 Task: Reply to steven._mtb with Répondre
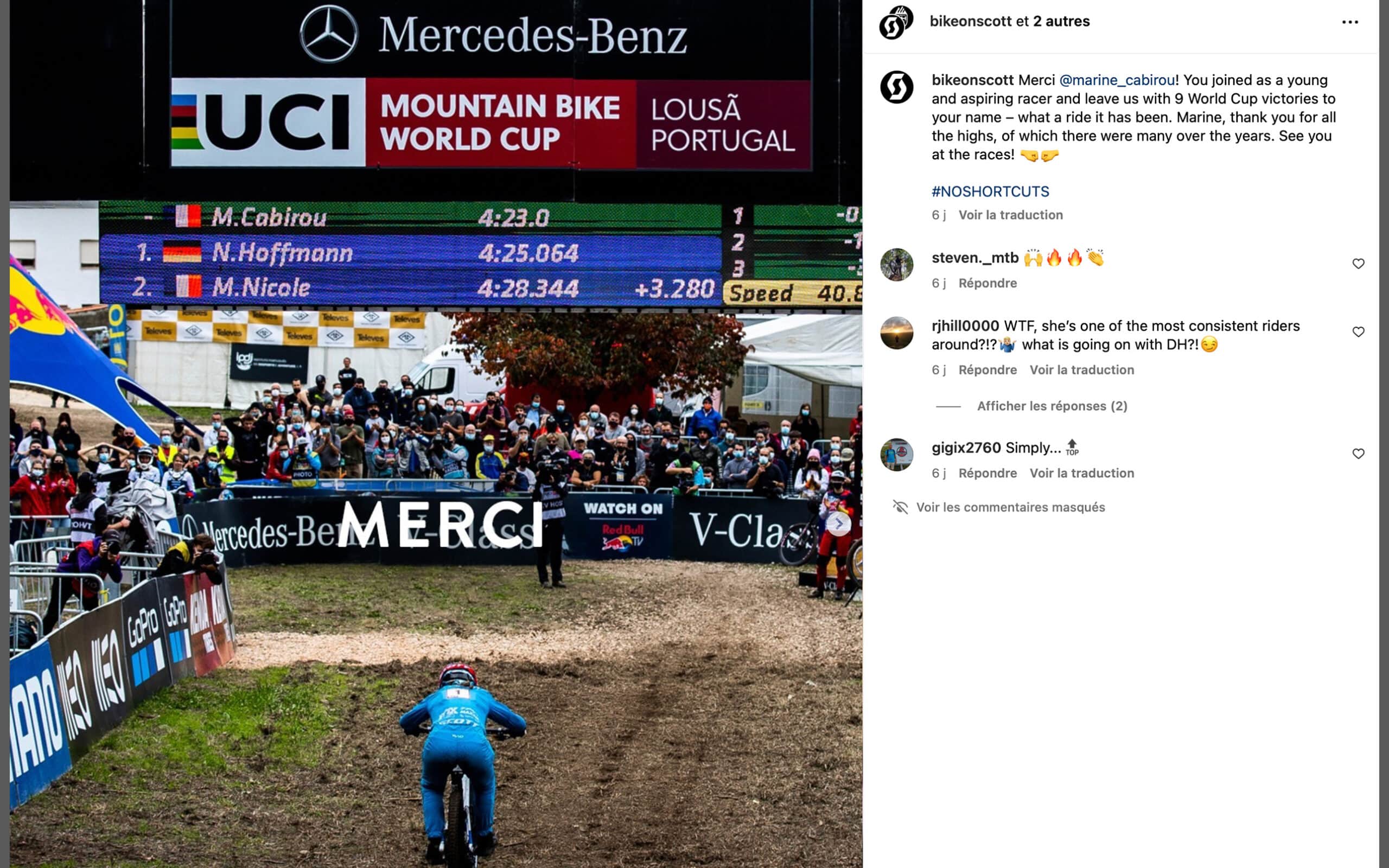[987, 283]
